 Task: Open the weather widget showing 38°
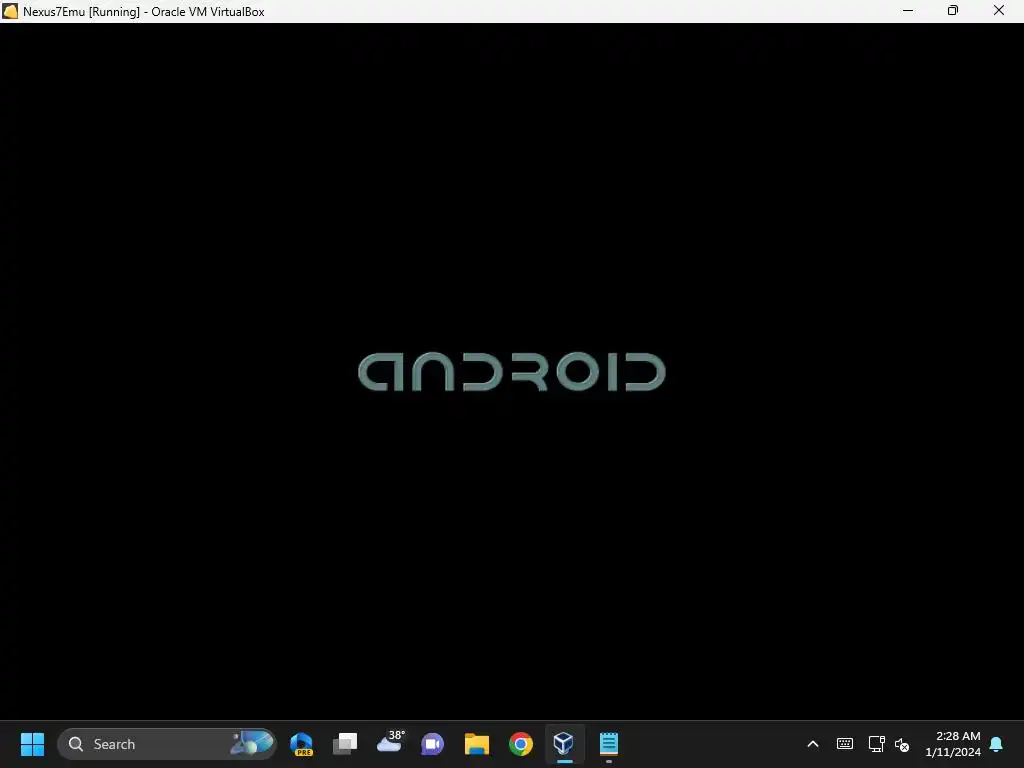390,742
